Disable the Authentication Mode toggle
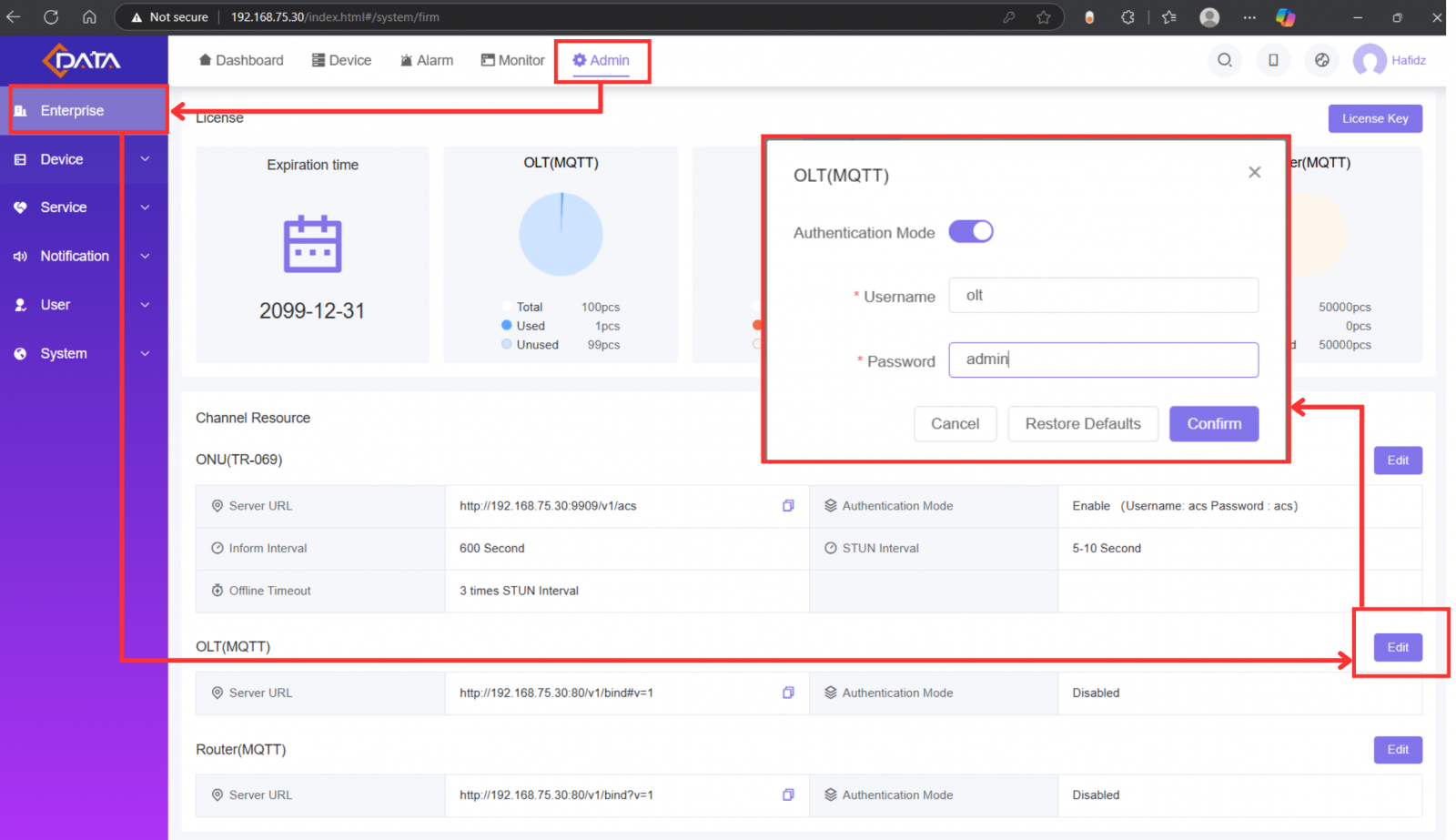The height and width of the screenshot is (840, 1456). point(971,231)
